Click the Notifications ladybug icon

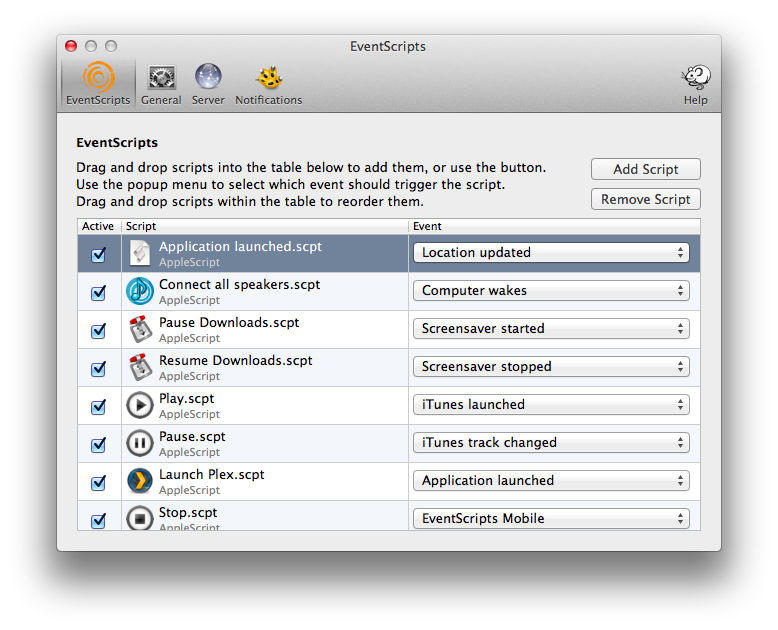(268, 79)
